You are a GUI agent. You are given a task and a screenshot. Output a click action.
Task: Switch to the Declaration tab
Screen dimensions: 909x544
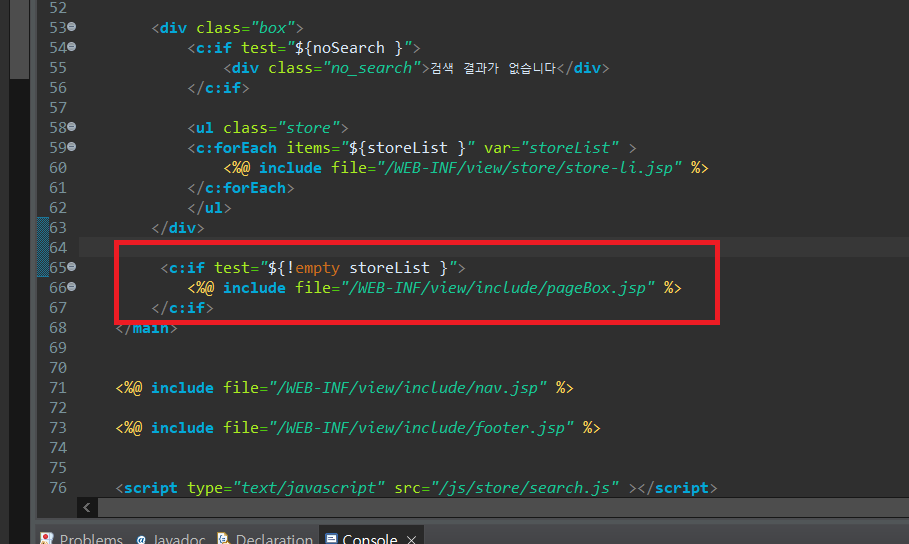point(266,538)
